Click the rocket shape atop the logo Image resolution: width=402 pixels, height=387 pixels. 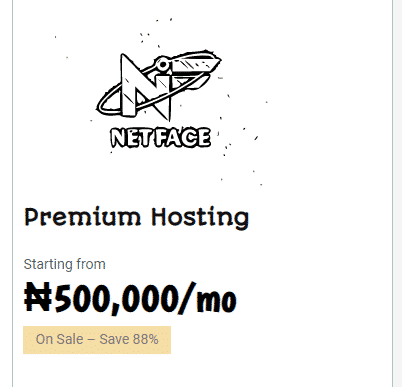click(x=187, y=63)
